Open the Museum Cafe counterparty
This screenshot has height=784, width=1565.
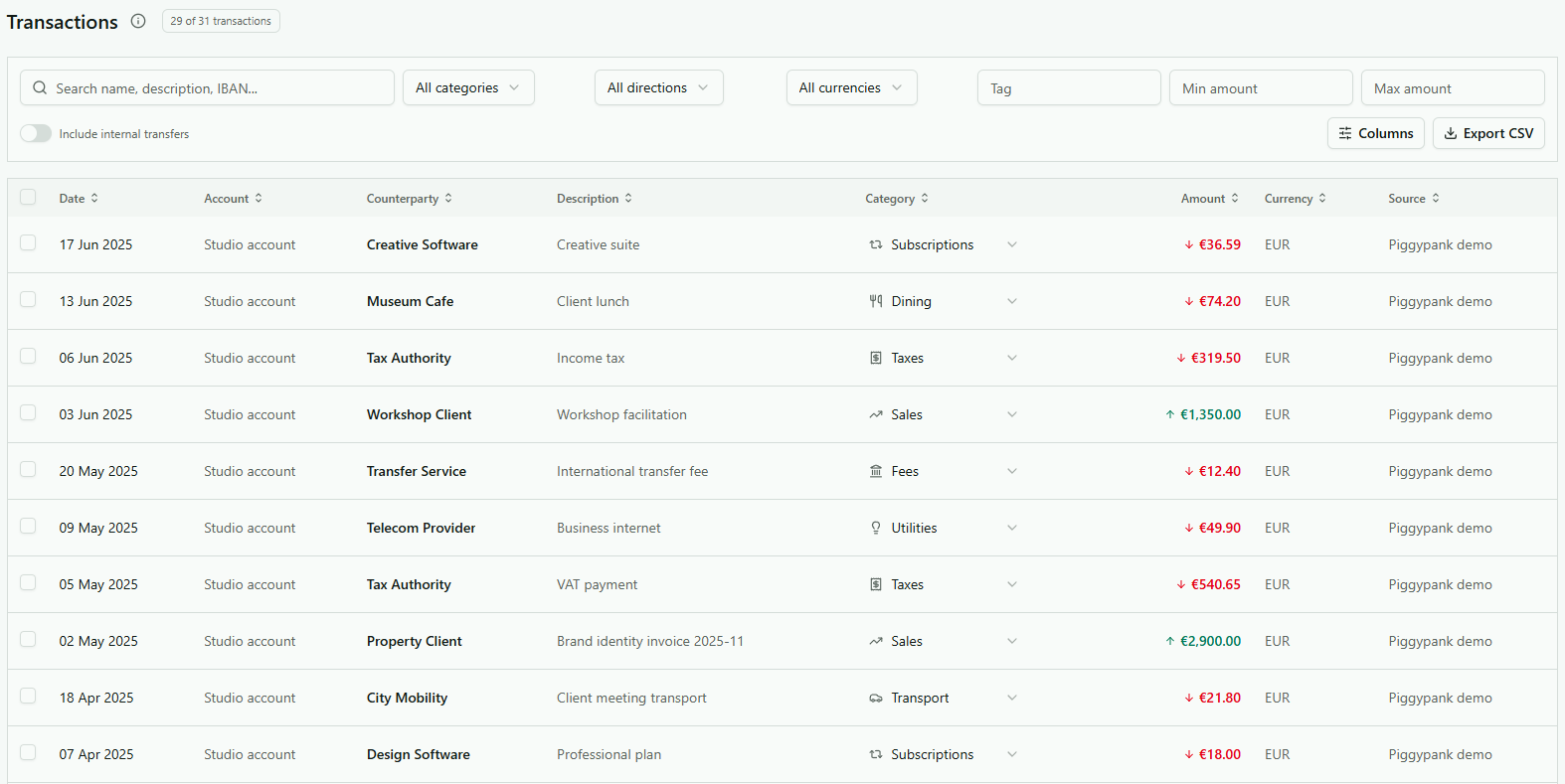pos(410,301)
